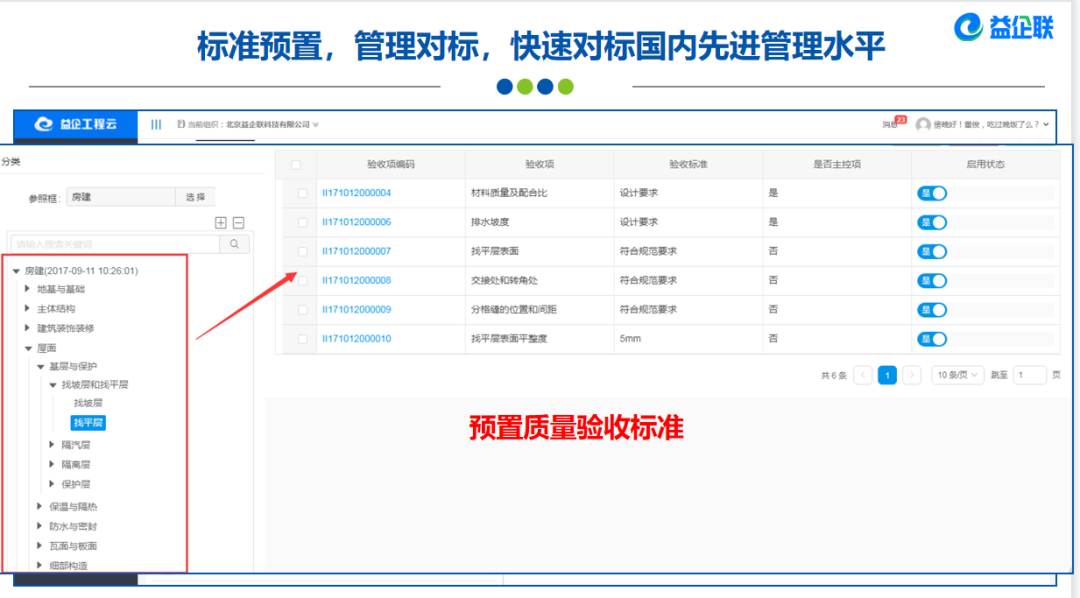The height and width of the screenshot is (598, 1080).
Task: Open link II171012000008
Action: pos(356,280)
